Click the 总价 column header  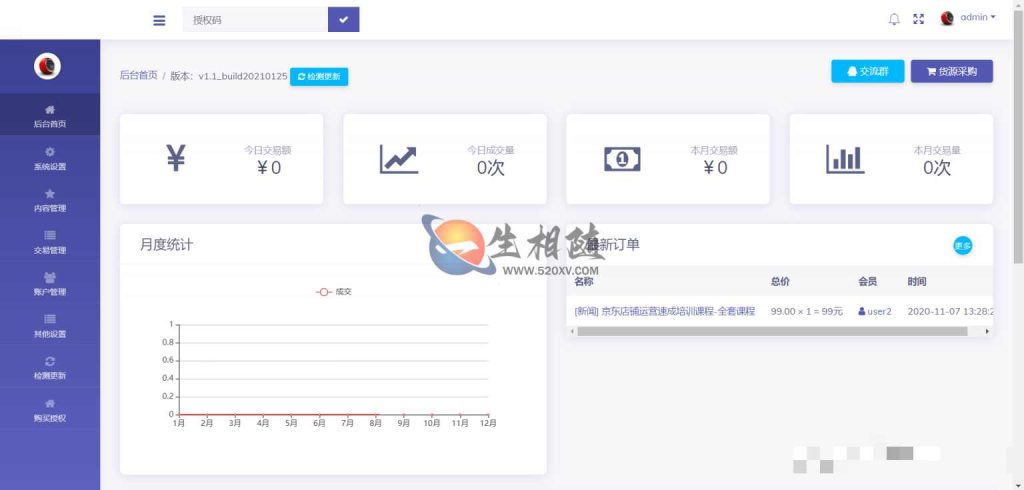[780, 282]
